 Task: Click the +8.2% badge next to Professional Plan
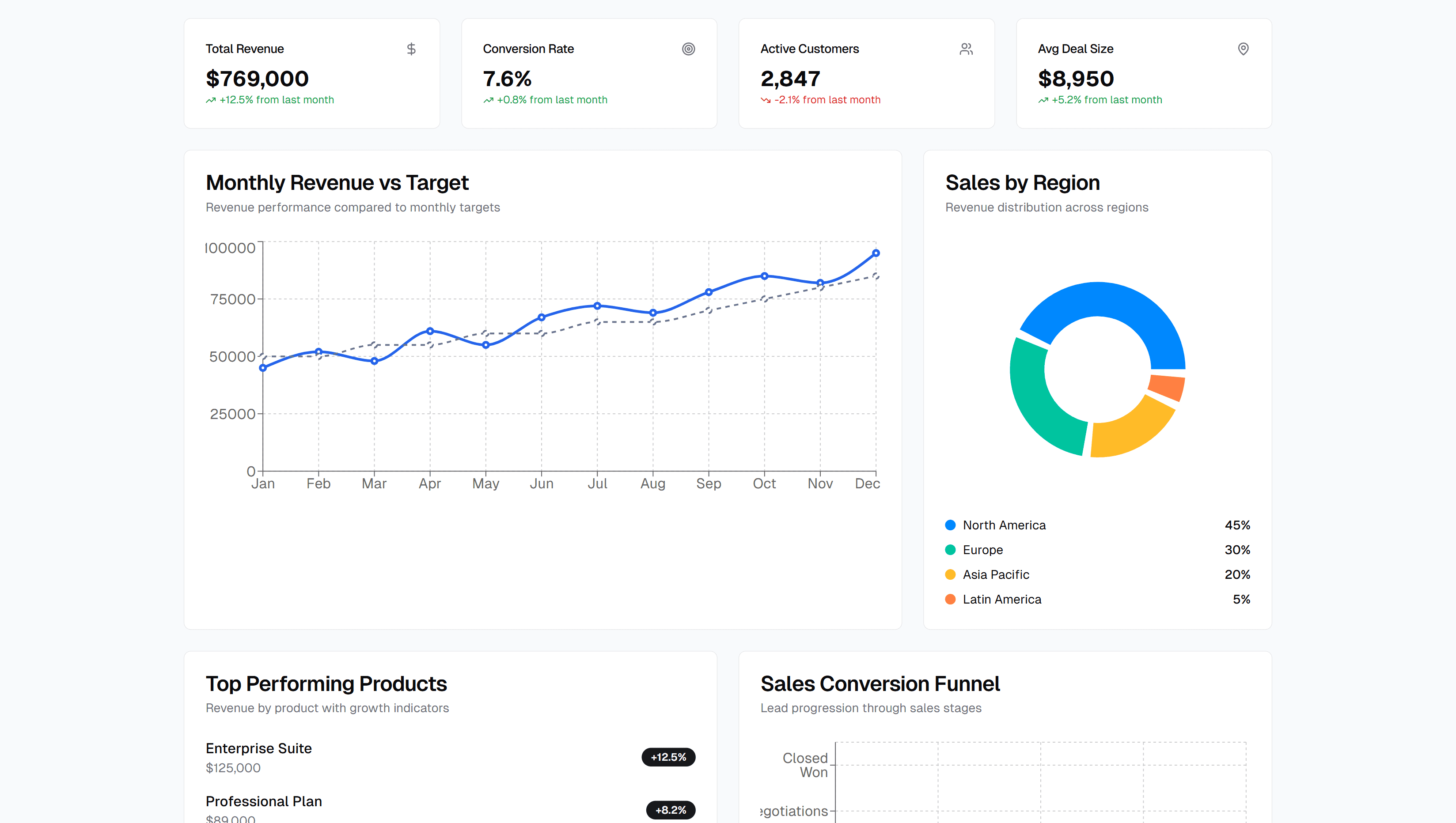(671, 810)
